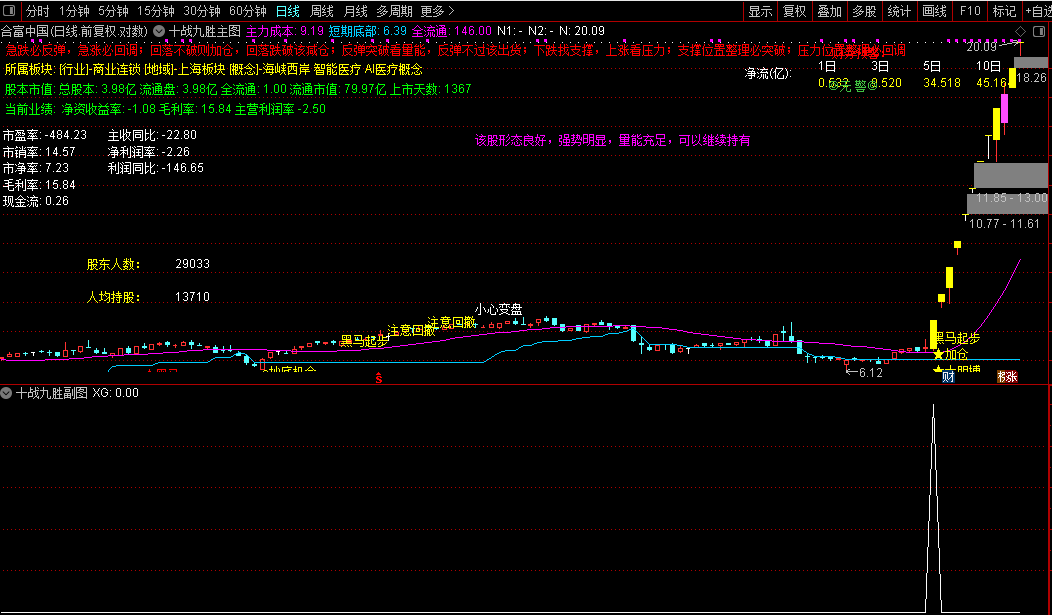The image size is (1052, 615).
Task: Select the 月线 monthly tab
Action: 355,11
